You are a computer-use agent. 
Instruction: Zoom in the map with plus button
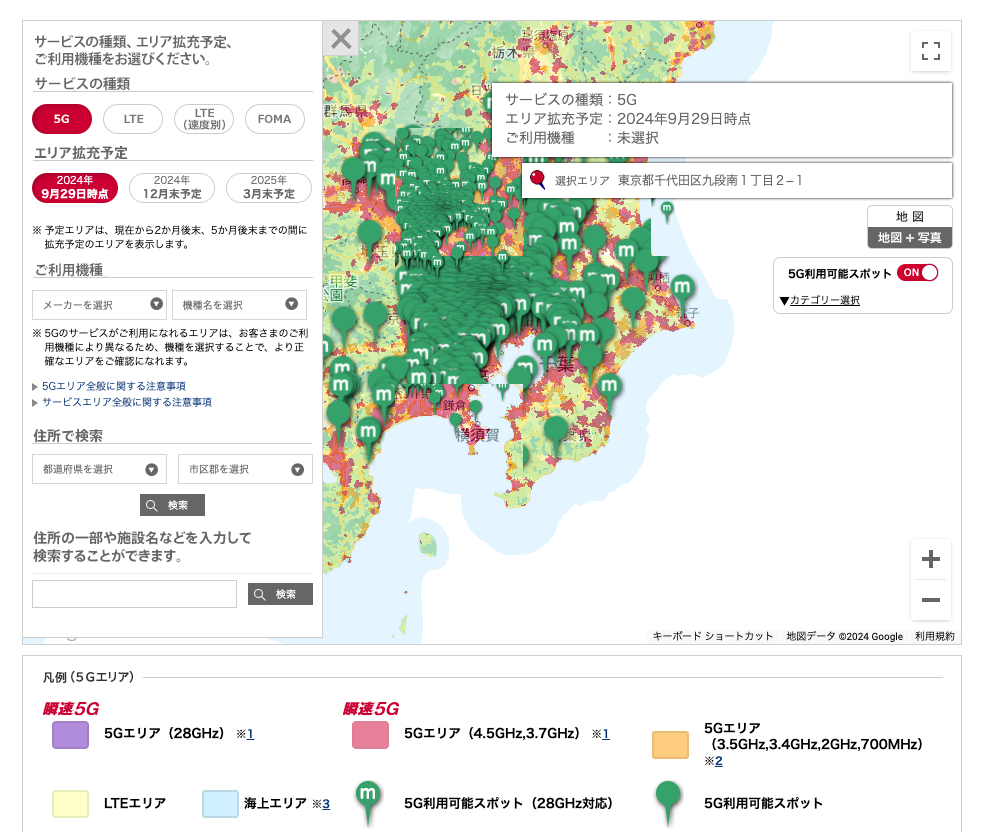click(931, 559)
